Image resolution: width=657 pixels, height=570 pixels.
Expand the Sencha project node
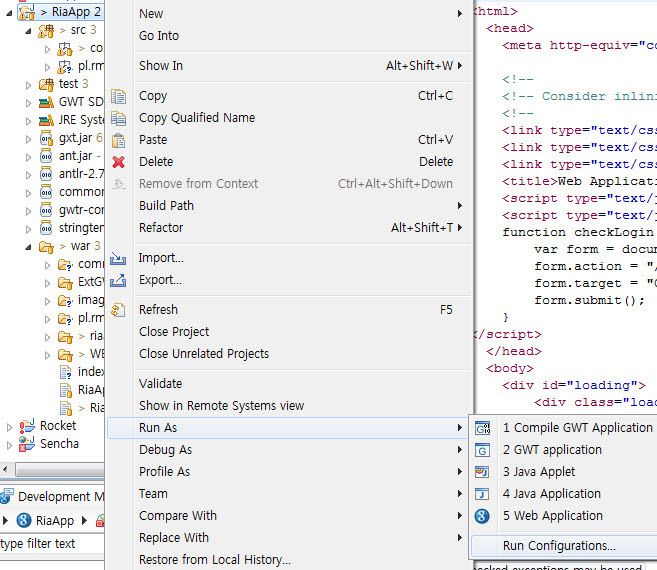[x=9, y=445]
